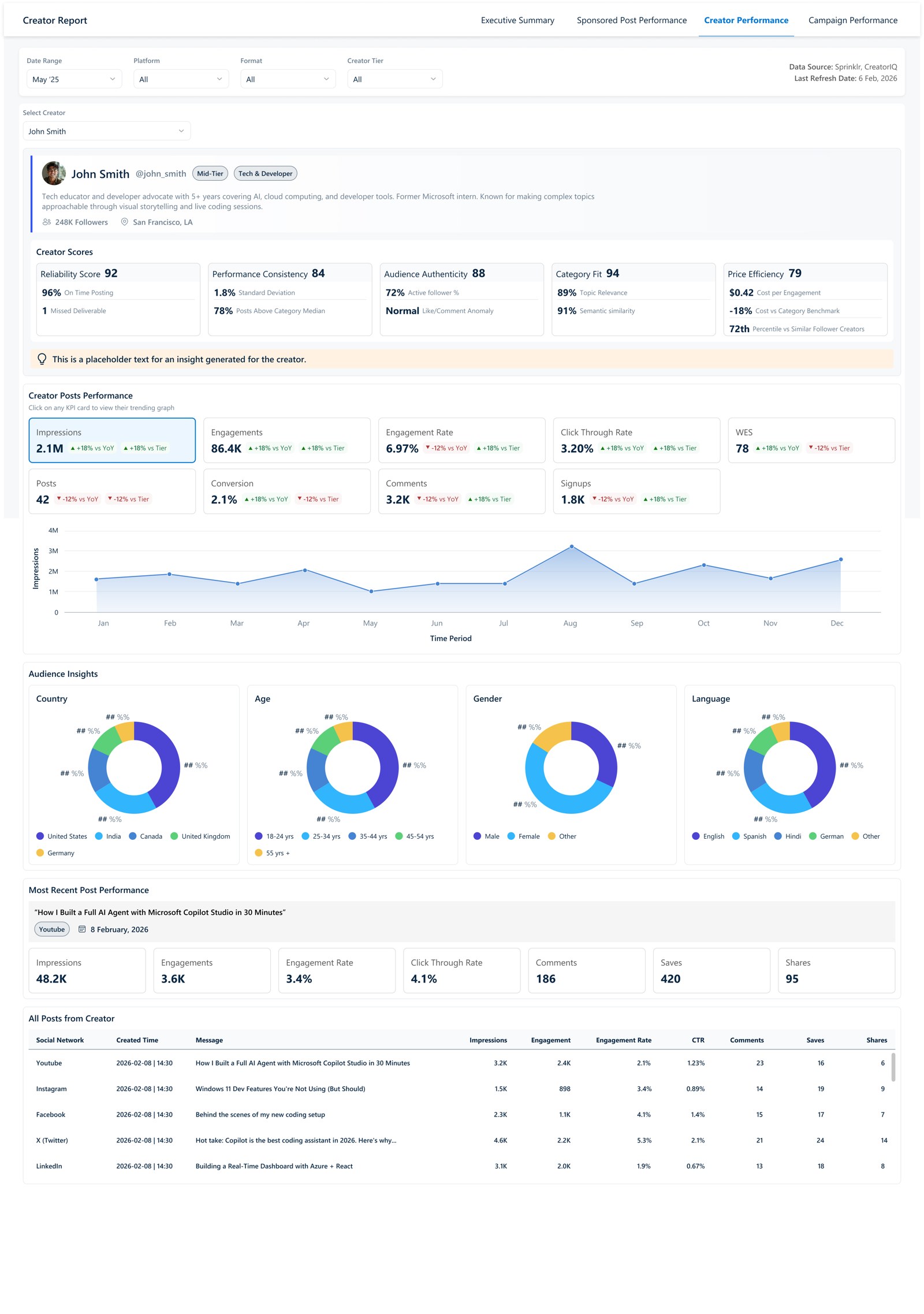Expand the Select Creator dropdown showing John Smith
The height and width of the screenshot is (1314, 924).
(107, 131)
